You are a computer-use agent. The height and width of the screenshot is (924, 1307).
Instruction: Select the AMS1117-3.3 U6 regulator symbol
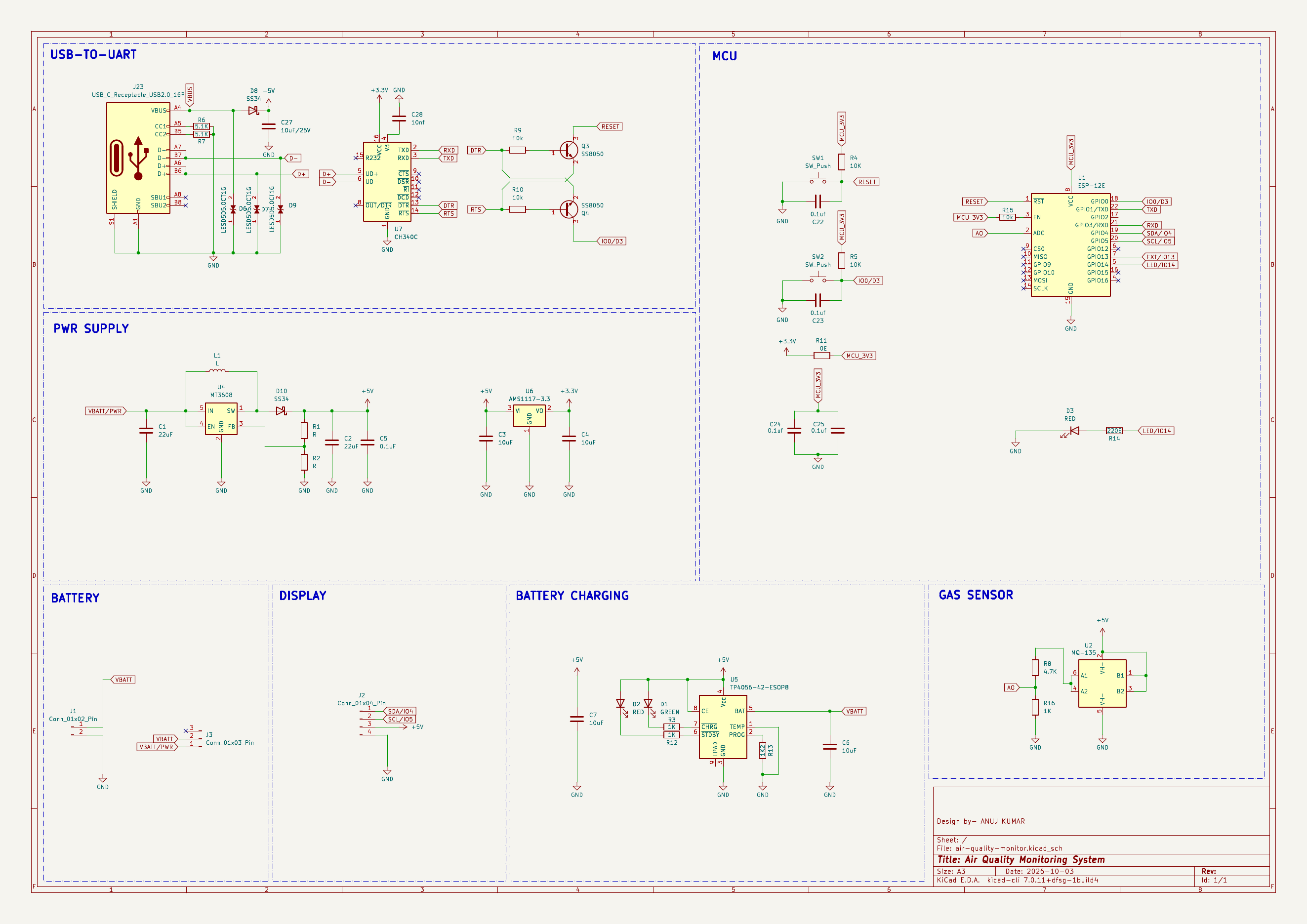[530, 416]
